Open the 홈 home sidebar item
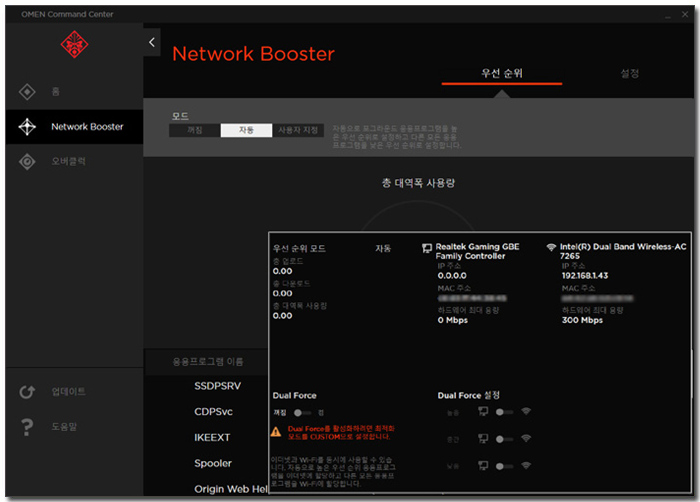Screen dimensions: 700x502 pyautogui.click(x=74, y=92)
